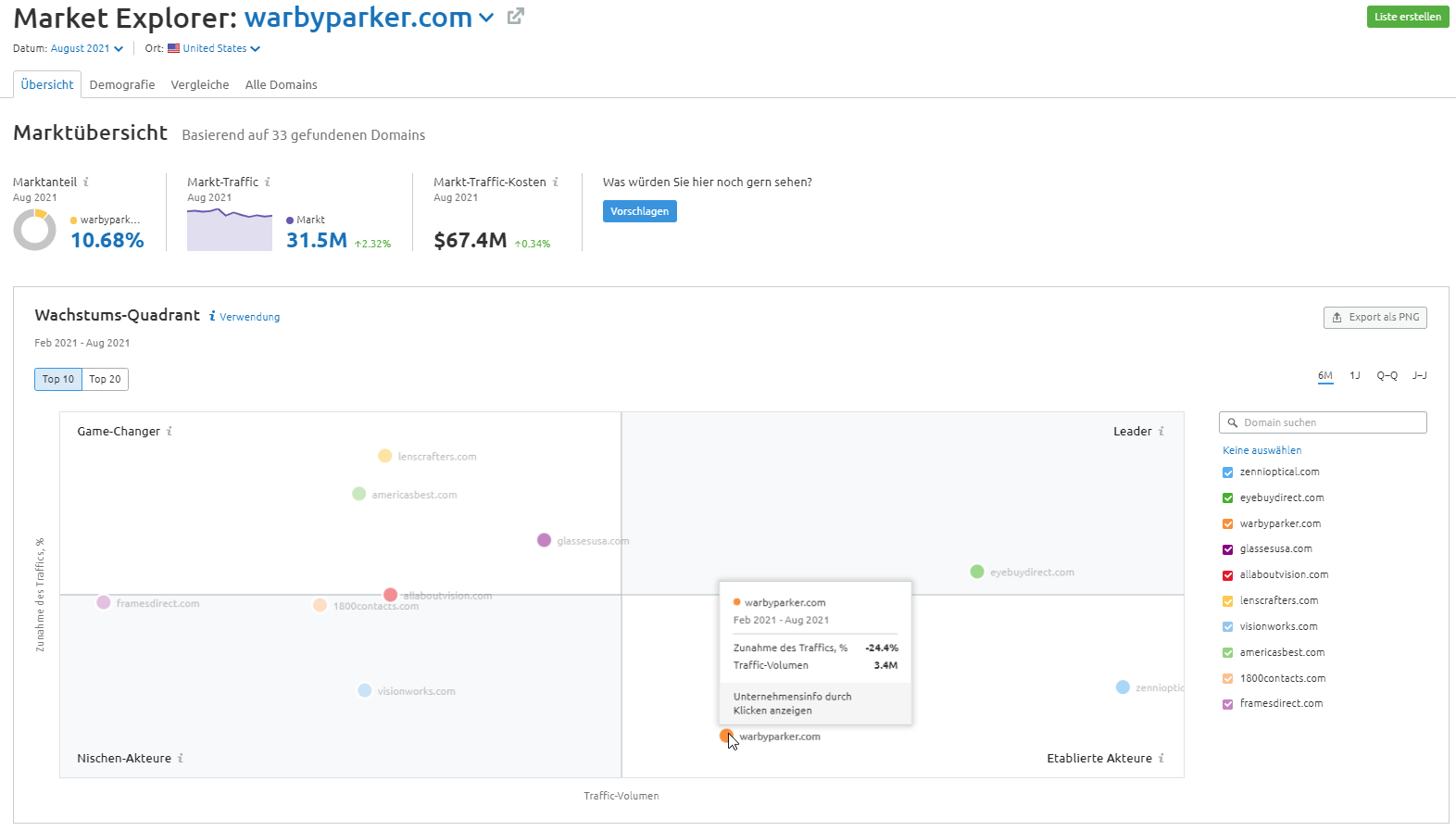Image resolution: width=1456 pixels, height=831 pixels.
Task: Click the glassesusa.com purple bubble
Action: [545, 540]
